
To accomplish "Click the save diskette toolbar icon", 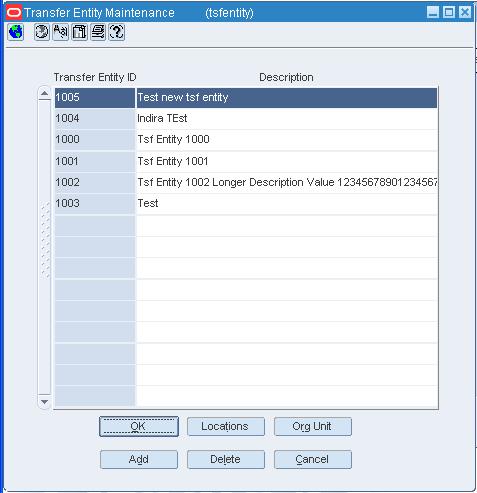I will (x=79, y=32).
